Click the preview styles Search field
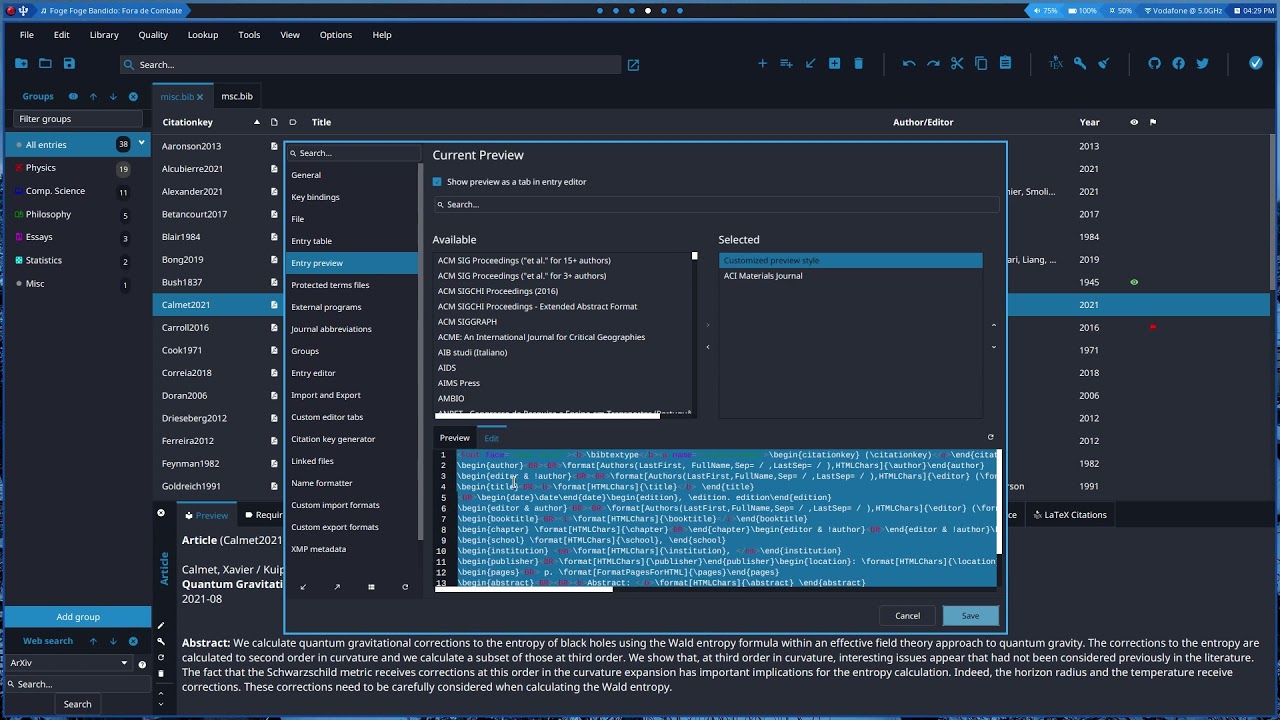The image size is (1280, 720). [x=715, y=204]
